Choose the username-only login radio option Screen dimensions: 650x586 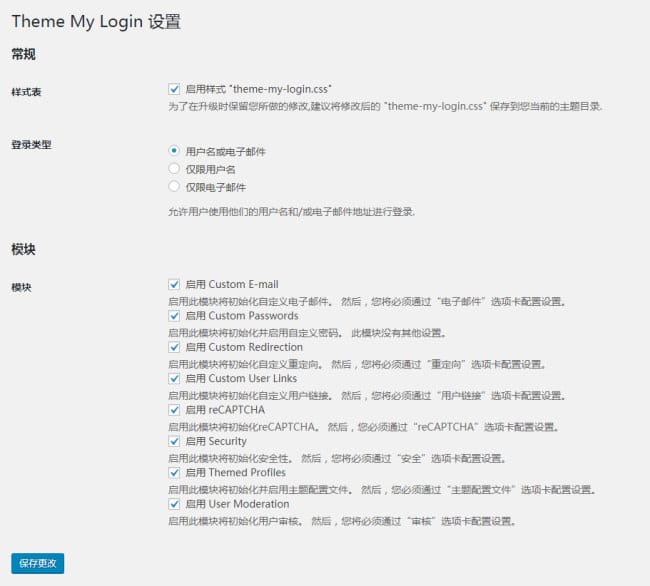pyautogui.click(x=174, y=168)
